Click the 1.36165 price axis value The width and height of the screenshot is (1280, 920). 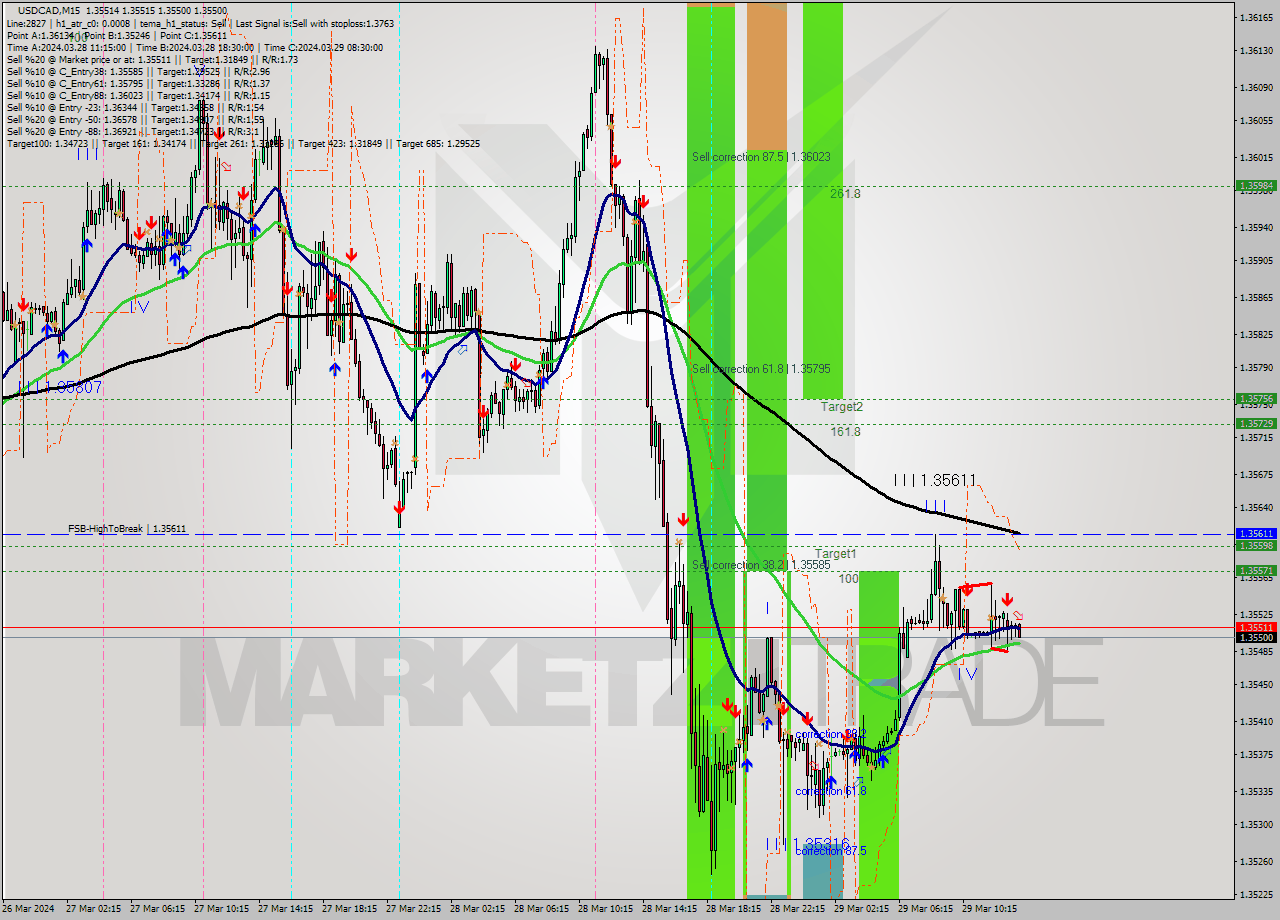pos(1256,18)
